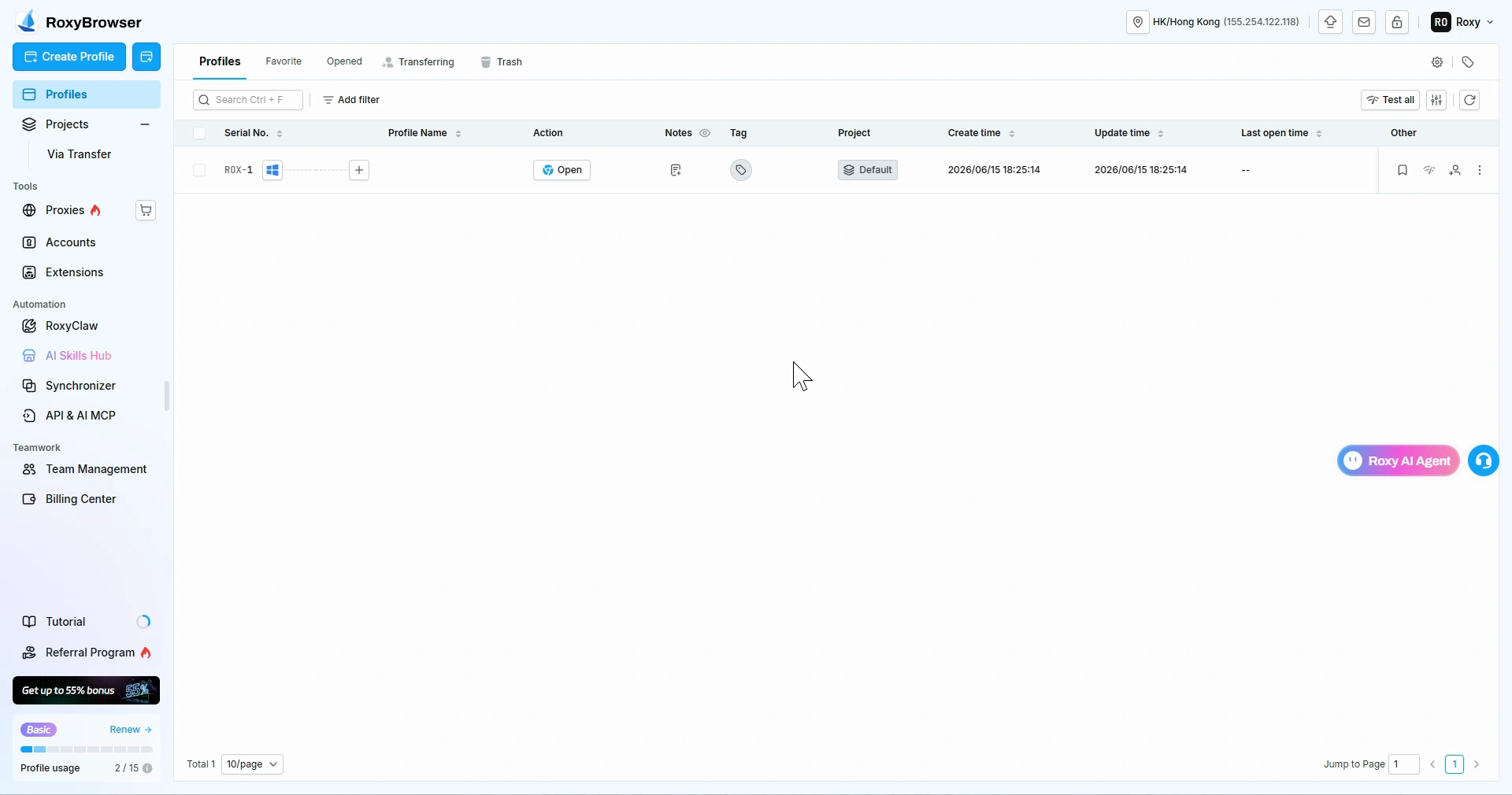This screenshot has width=1512, height=795.
Task: Toggle Notes column visibility eye icon
Action: tap(705, 133)
